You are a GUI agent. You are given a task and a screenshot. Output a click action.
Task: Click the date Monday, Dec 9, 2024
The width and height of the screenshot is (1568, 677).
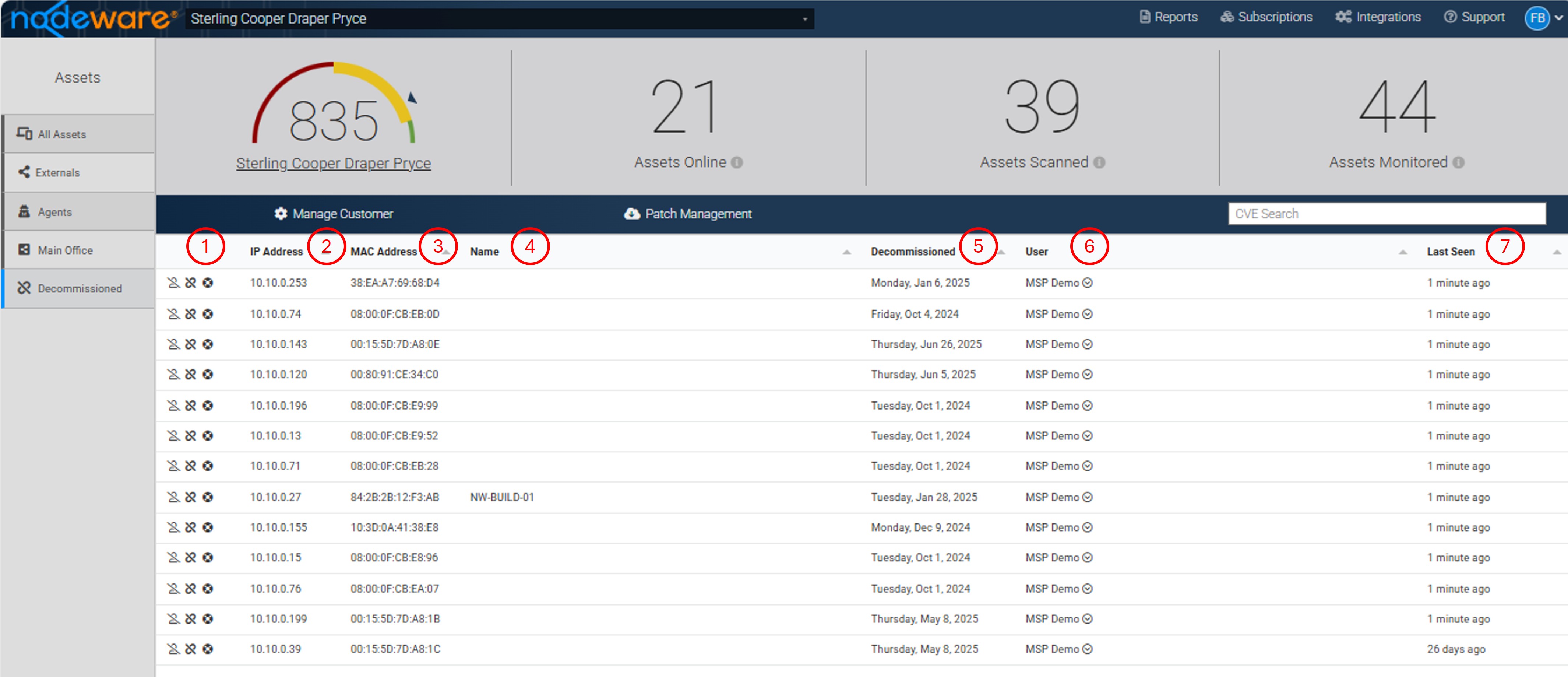click(920, 527)
